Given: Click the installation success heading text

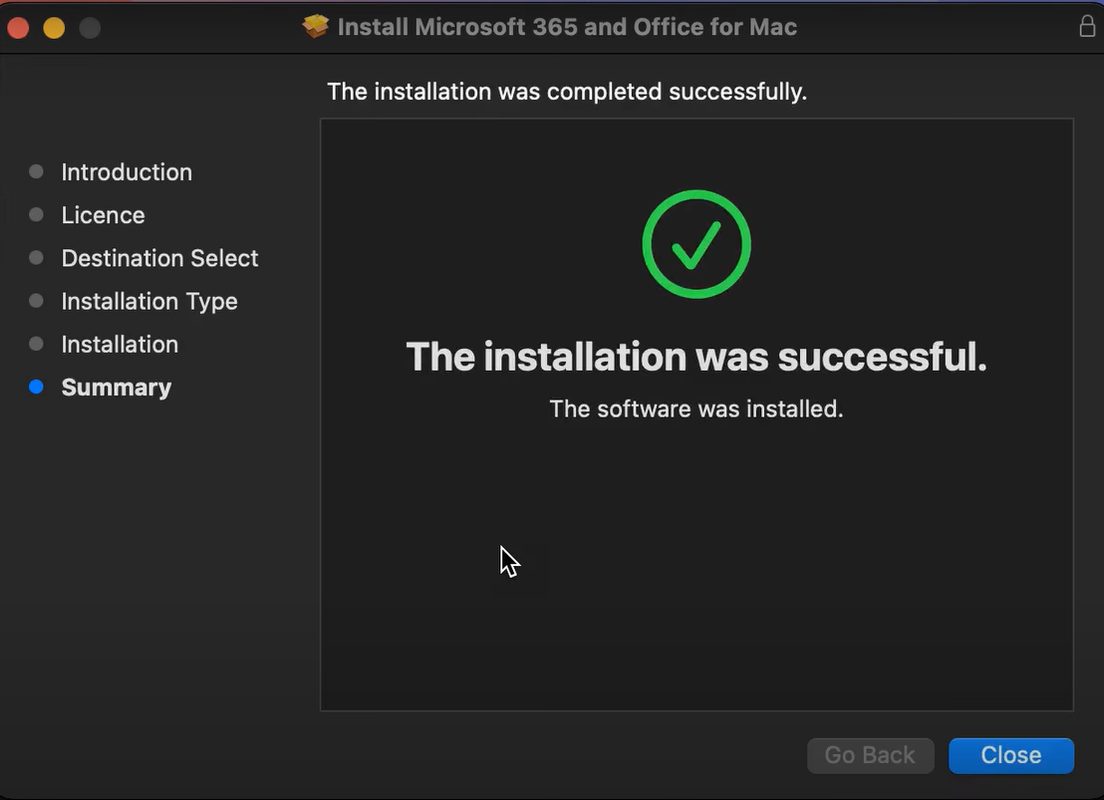Looking at the screenshot, I should [x=696, y=356].
